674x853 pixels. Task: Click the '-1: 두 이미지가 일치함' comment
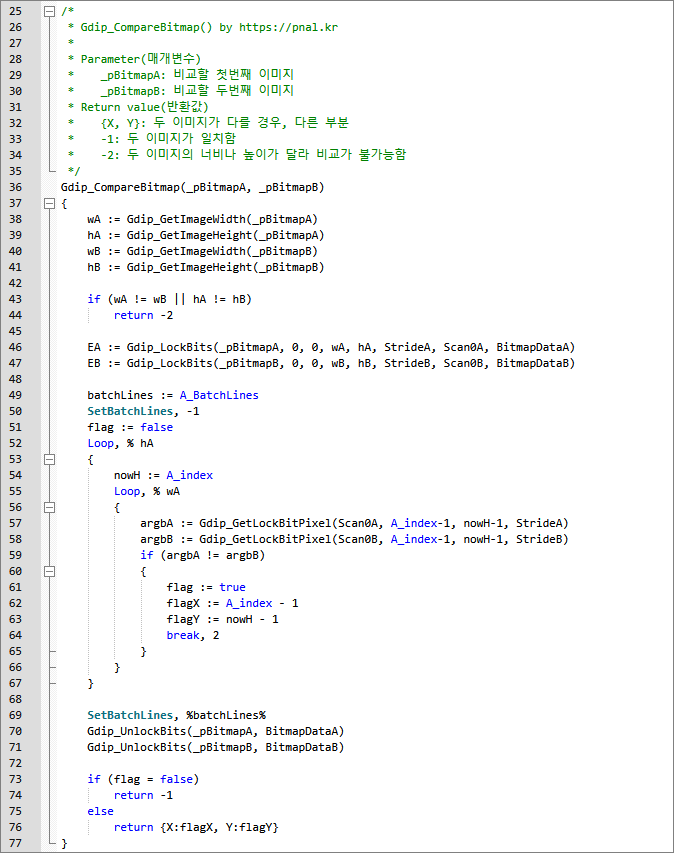[168, 139]
